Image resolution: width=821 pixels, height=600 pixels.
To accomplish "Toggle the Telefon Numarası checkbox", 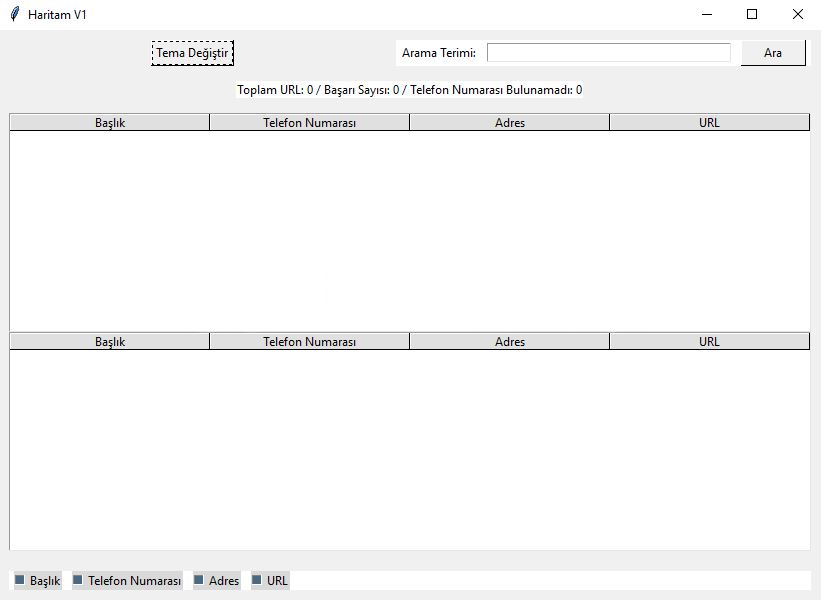I will pyautogui.click(x=127, y=580).
